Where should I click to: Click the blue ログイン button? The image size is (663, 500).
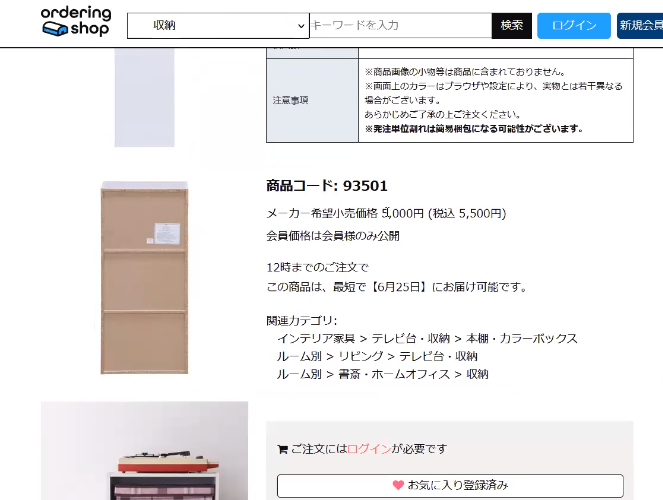tap(574, 26)
